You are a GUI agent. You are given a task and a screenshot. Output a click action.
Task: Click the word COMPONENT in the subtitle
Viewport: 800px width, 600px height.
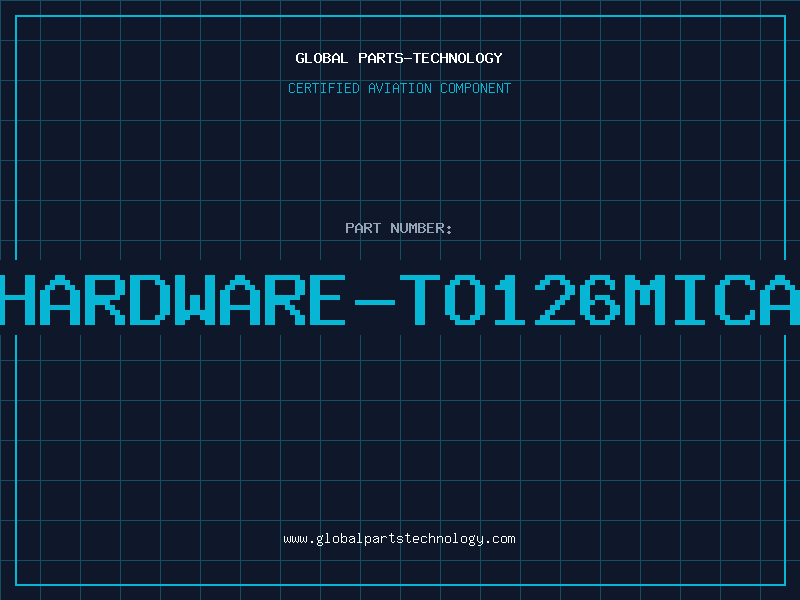(x=476, y=88)
